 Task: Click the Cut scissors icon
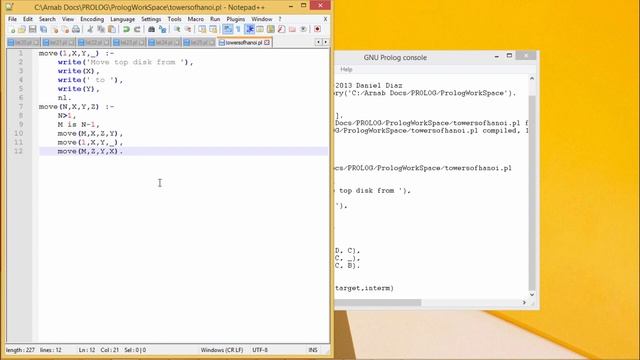(x=90, y=29)
